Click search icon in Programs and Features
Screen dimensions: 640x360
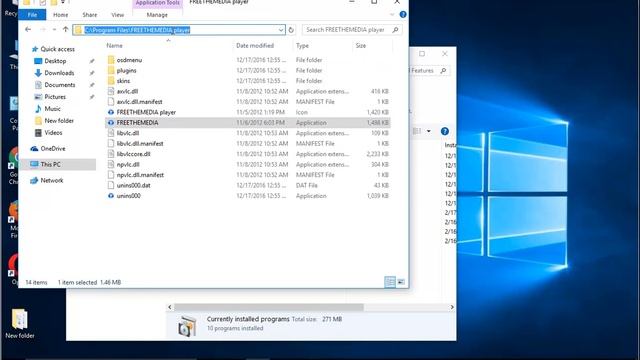443,71
